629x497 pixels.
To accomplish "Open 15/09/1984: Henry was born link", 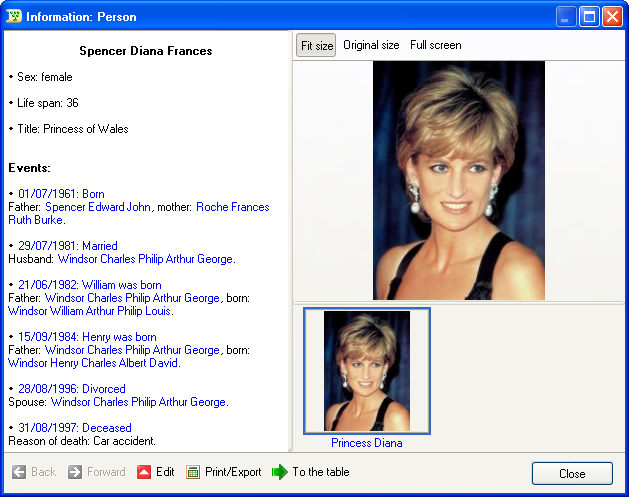I will coord(87,337).
